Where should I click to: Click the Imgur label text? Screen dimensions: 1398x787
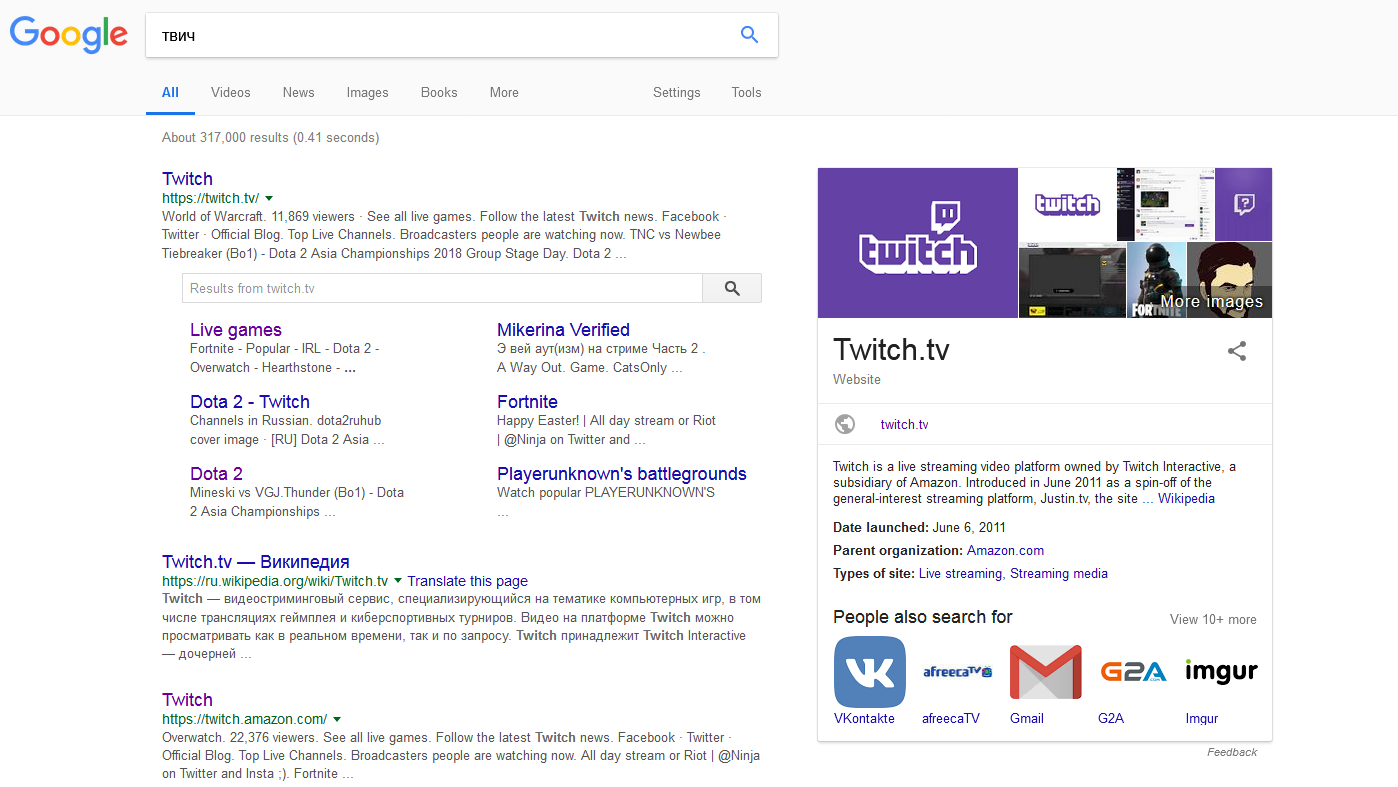coord(1202,718)
